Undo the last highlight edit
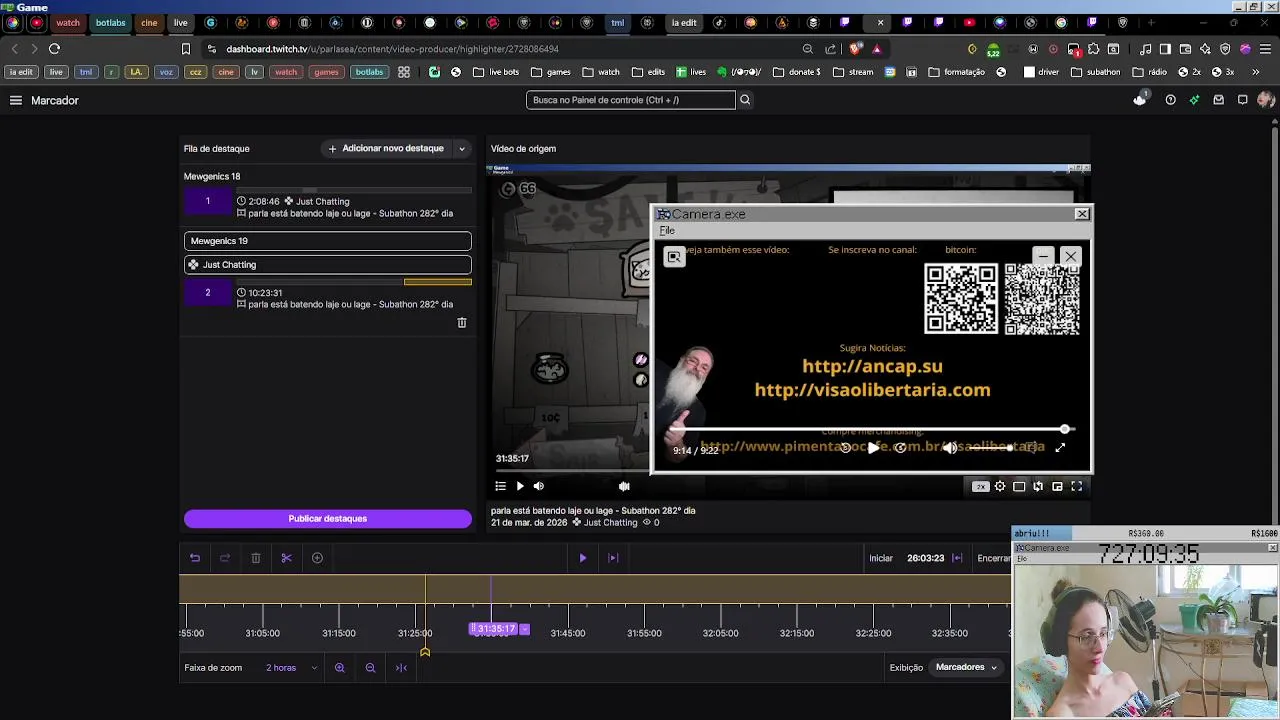This screenshot has width=1280, height=720. pos(195,558)
